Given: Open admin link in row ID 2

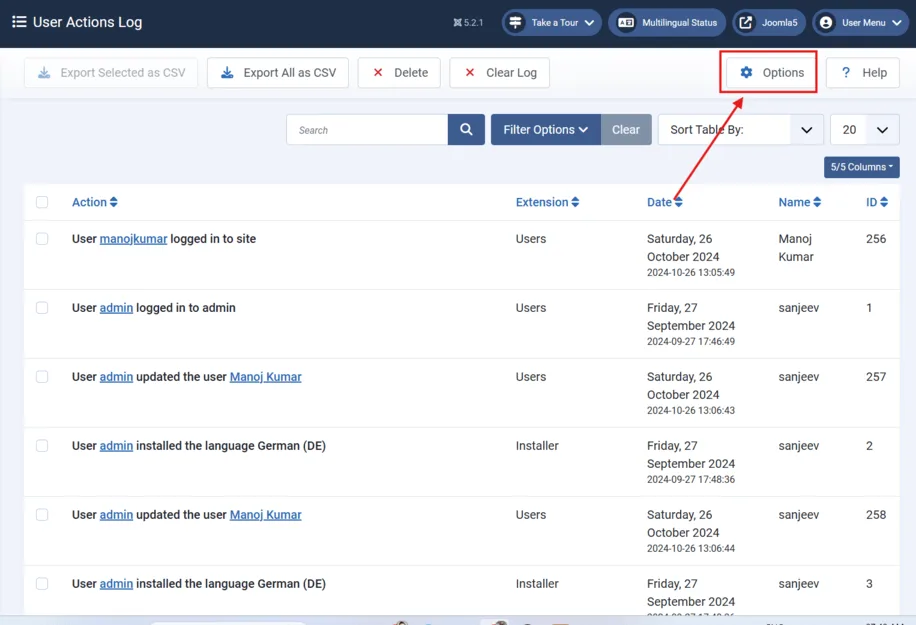Looking at the screenshot, I should click(x=116, y=446).
